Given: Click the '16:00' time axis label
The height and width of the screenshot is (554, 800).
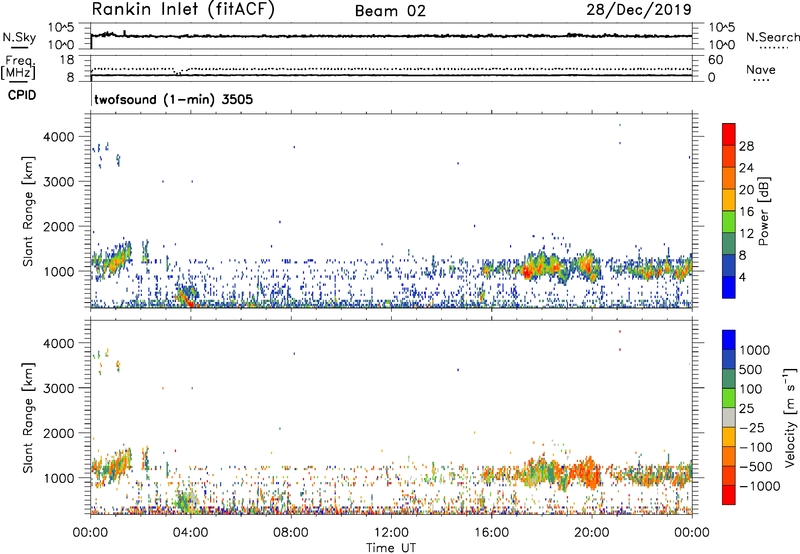Looking at the screenshot, I should coord(491,533).
